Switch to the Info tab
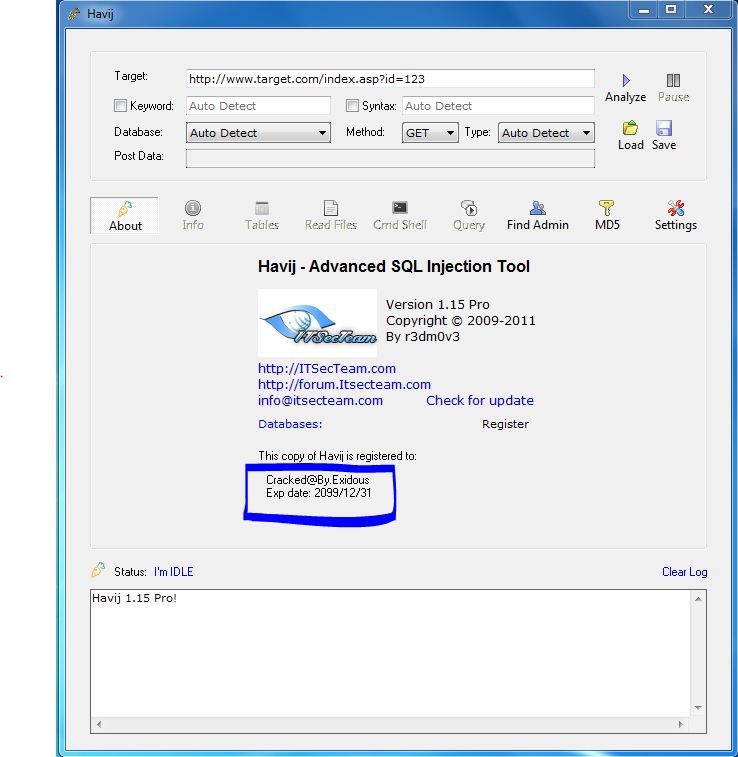 tap(193, 216)
